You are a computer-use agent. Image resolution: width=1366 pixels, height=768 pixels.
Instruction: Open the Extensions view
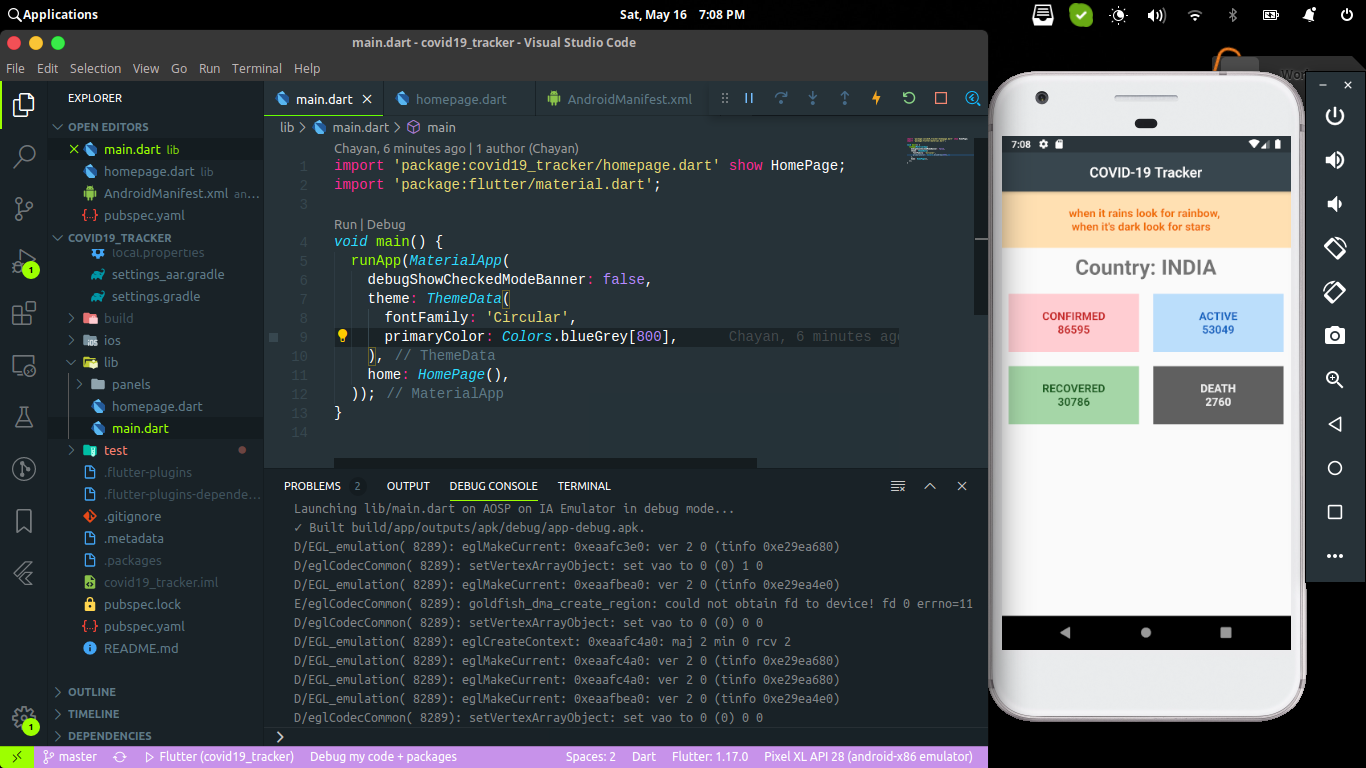tap(24, 314)
